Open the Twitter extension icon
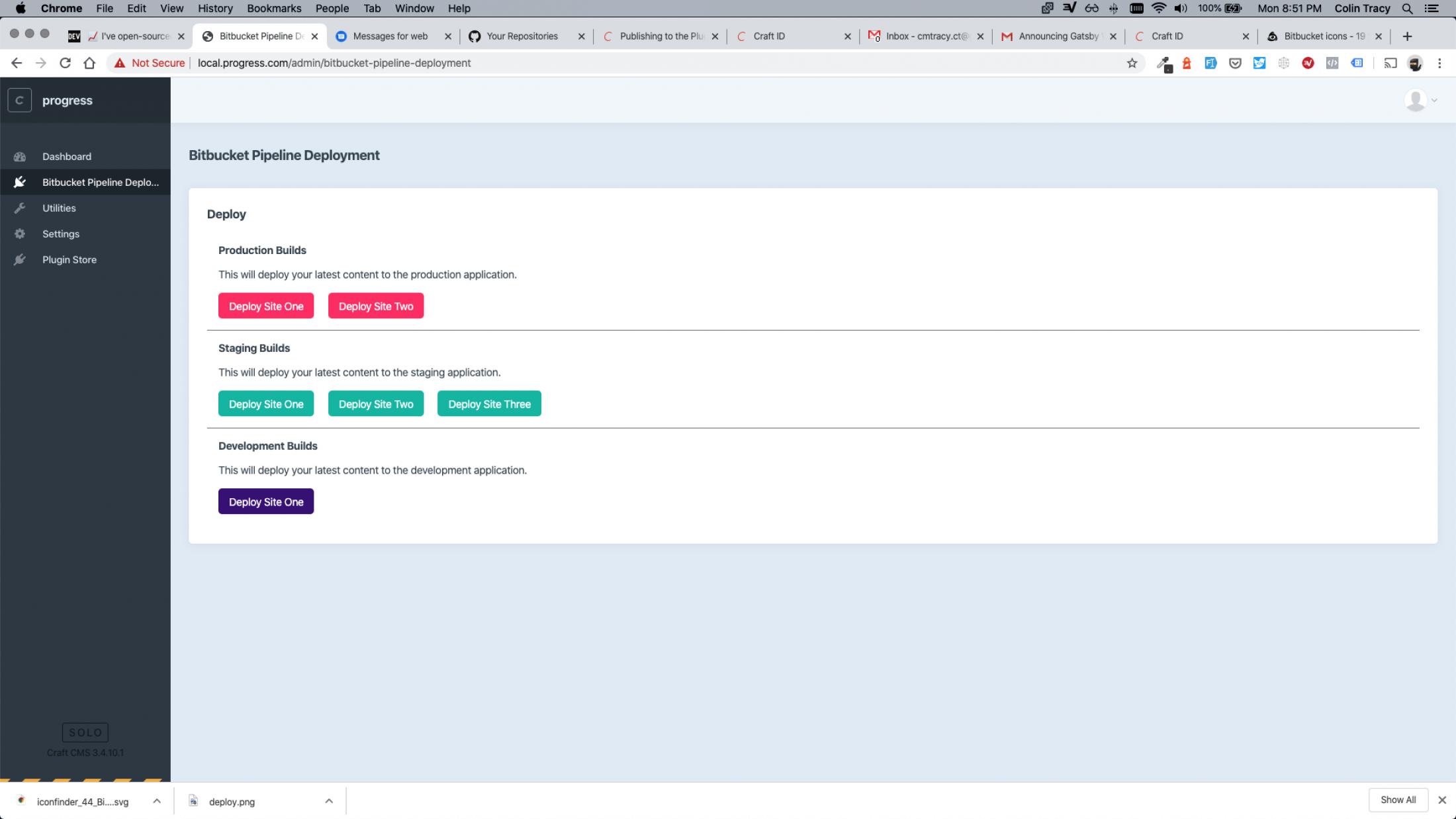1456x819 pixels. click(1259, 63)
